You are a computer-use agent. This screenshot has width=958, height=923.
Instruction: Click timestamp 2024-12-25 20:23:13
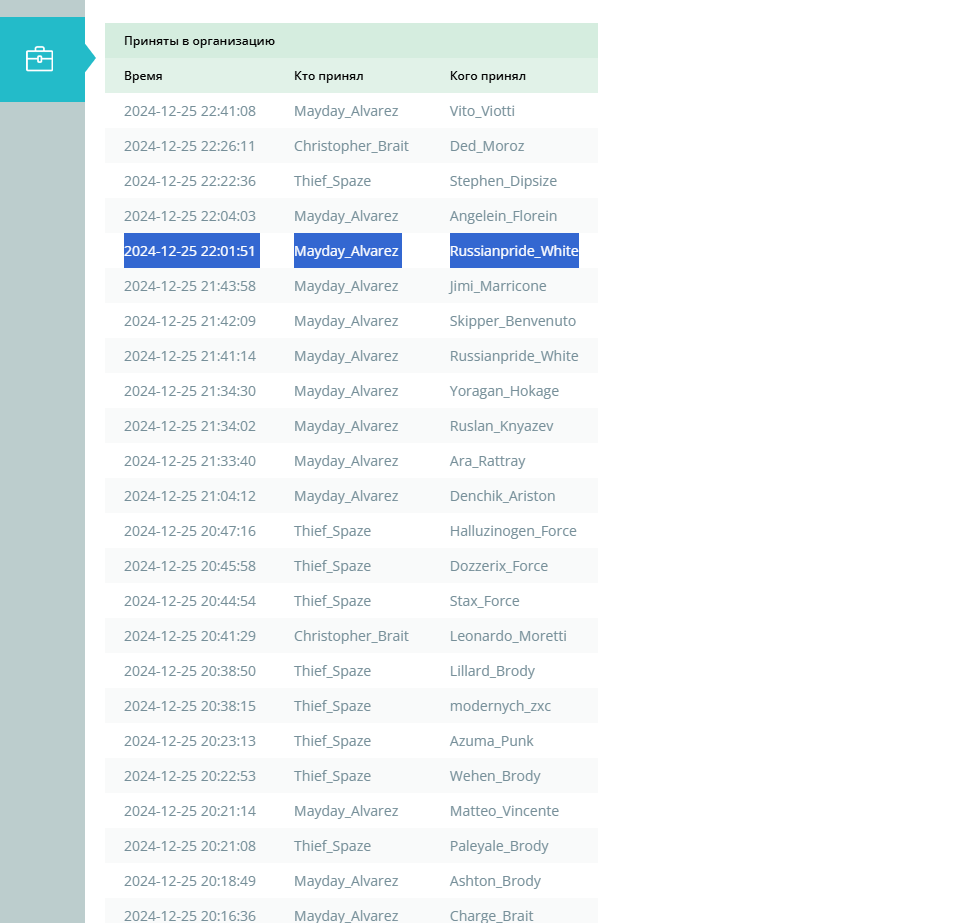pyautogui.click(x=190, y=741)
